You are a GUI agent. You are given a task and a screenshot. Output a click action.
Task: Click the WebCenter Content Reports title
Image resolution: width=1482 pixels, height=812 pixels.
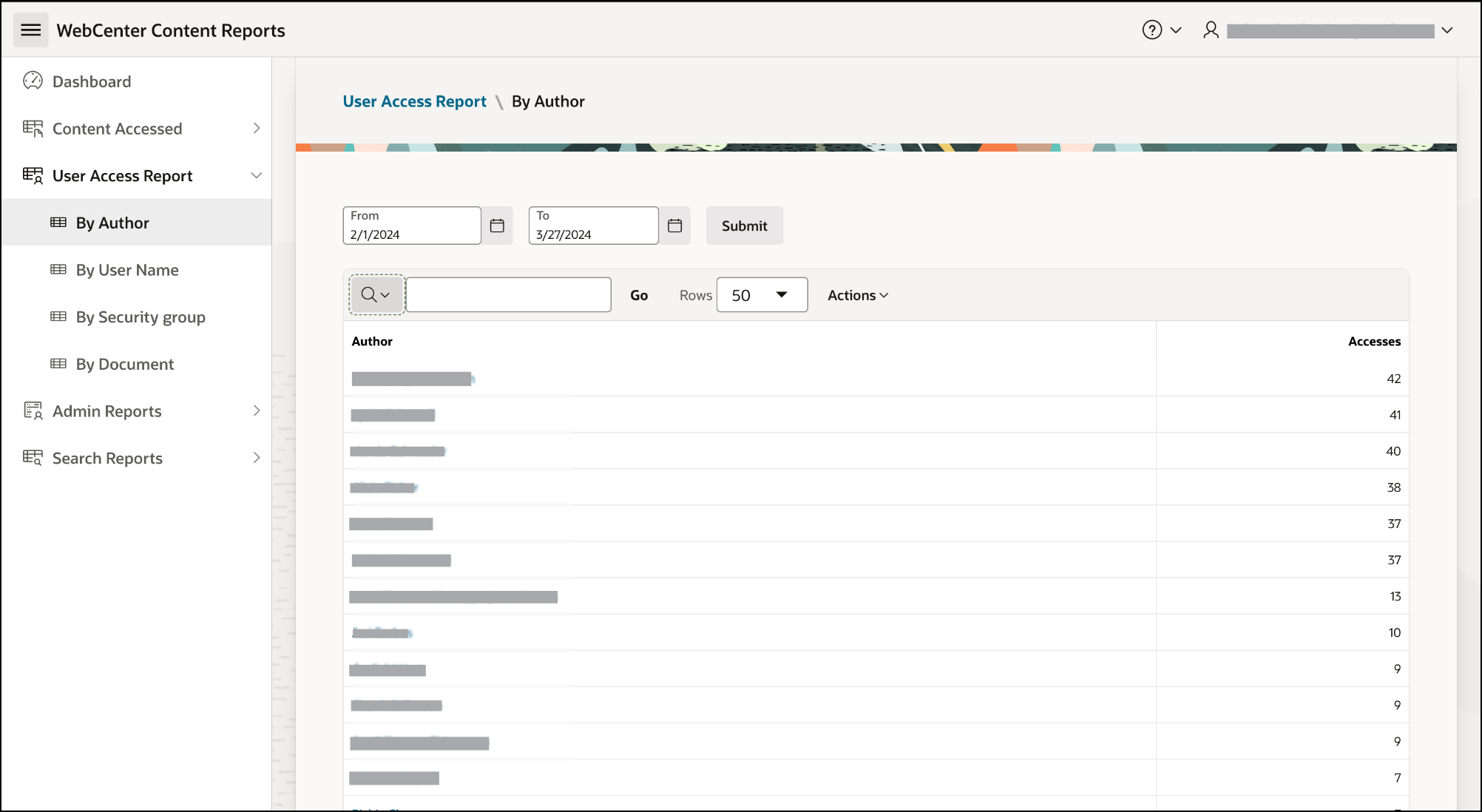pos(171,30)
